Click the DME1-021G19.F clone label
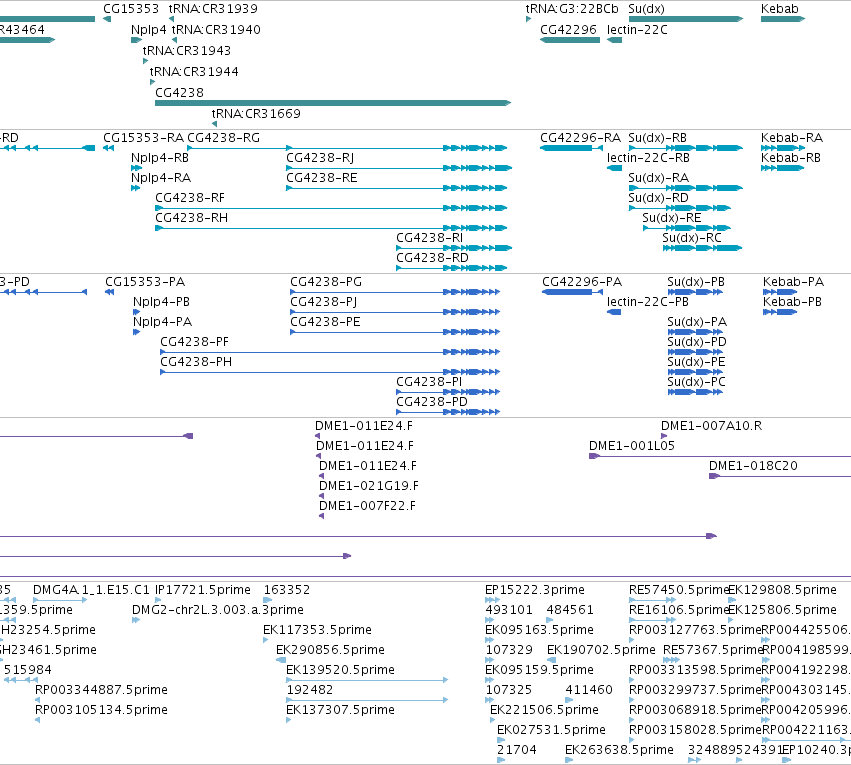The height and width of the screenshot is (765, 851). (369, 486)
